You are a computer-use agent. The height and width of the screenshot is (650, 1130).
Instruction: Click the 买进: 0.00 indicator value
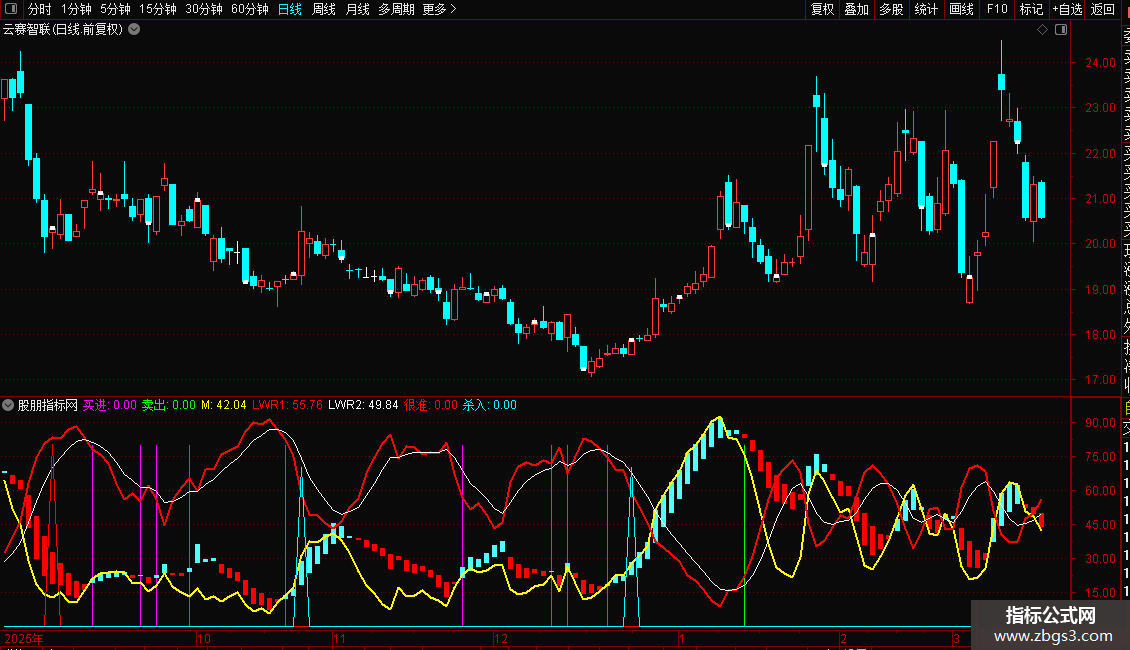point(110,405)
